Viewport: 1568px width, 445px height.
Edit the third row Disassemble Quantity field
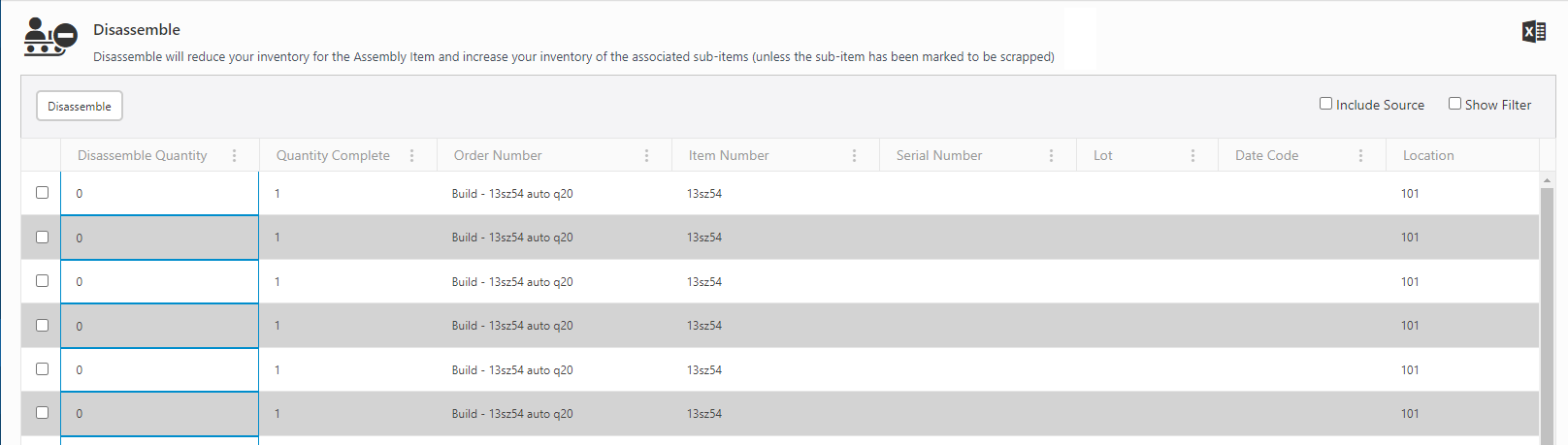tap(159, 282)
